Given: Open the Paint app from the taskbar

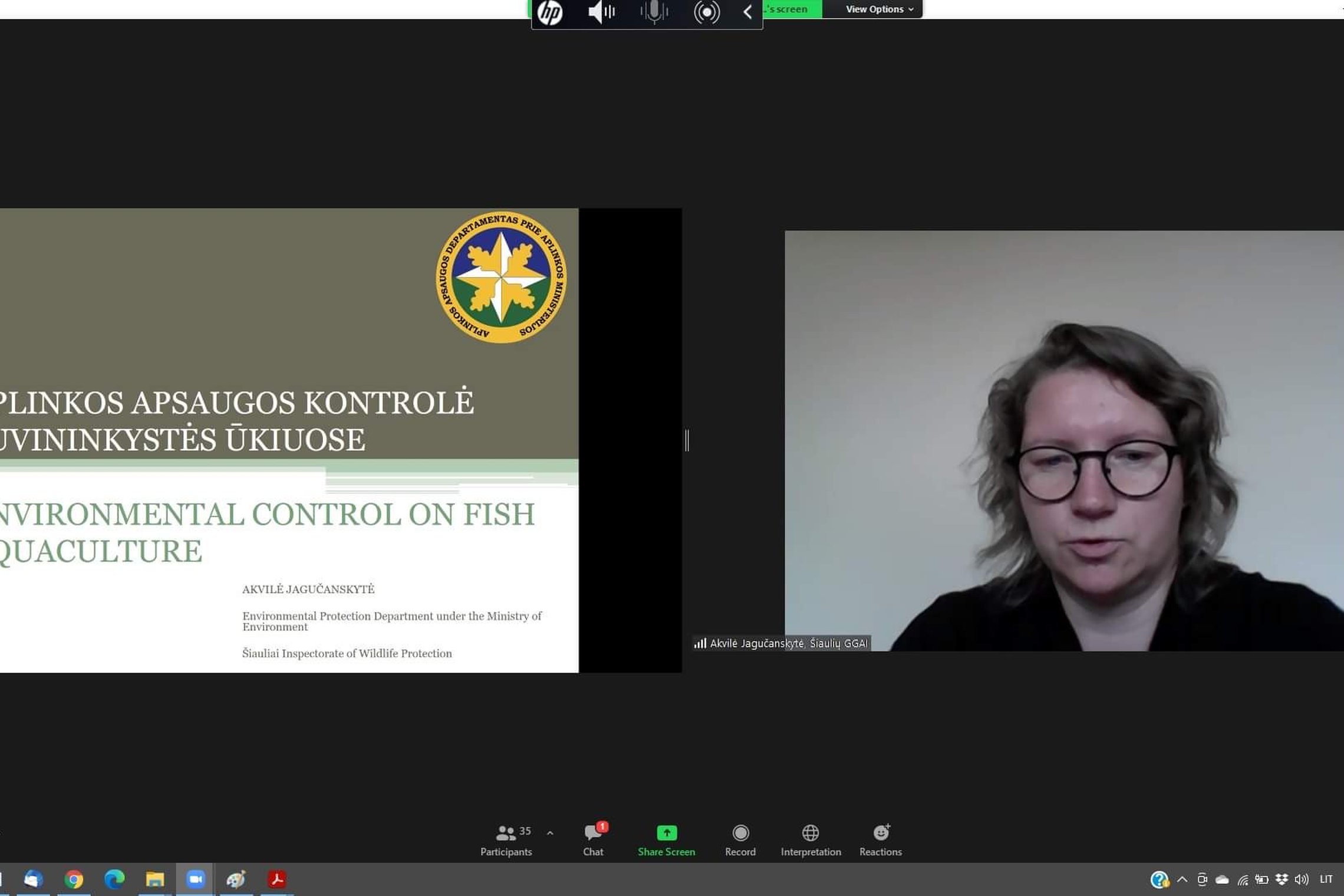Looking at the screenshot, I should 236,879.
